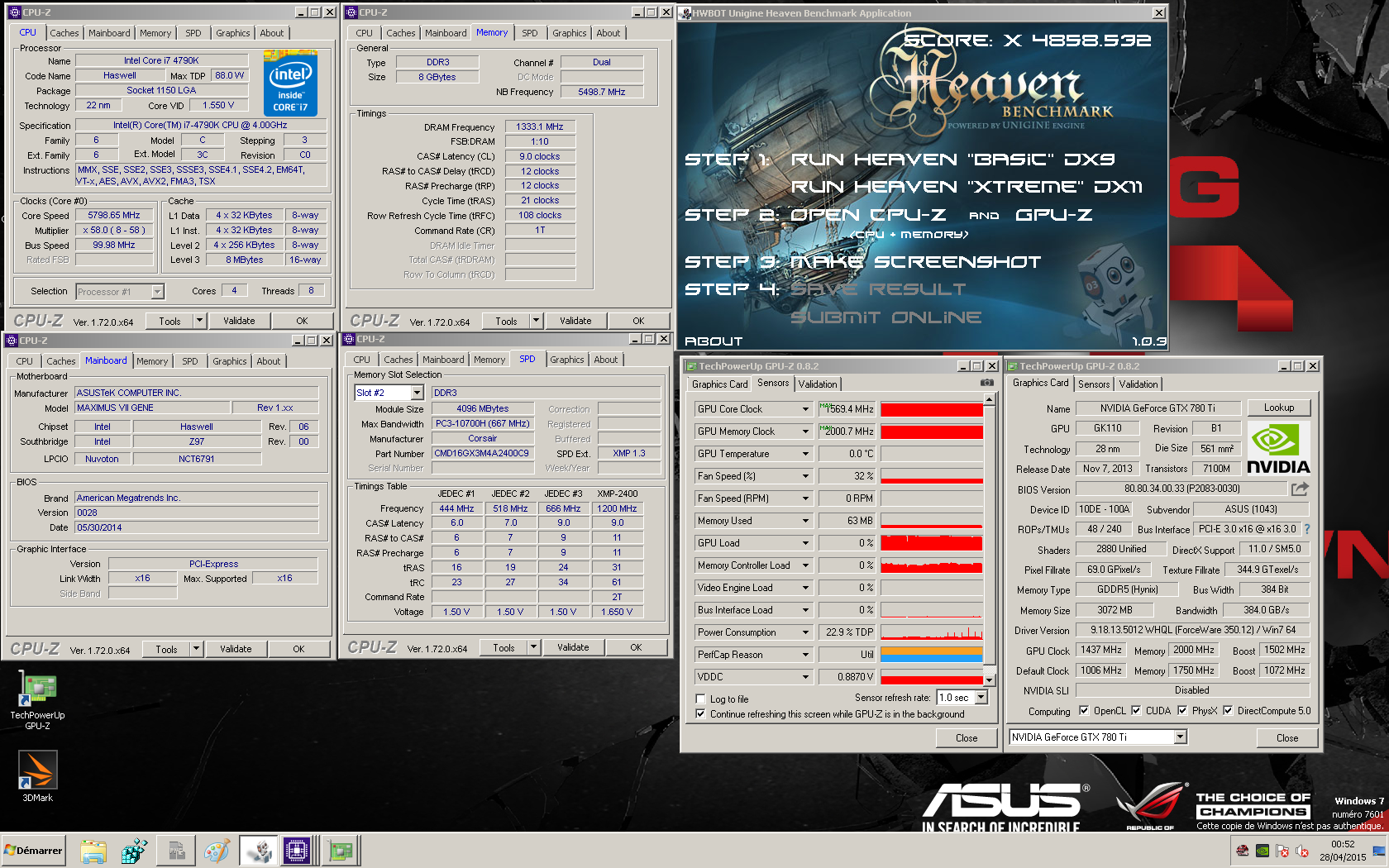Open the GPU Memory Clock sensor dropdown
This screenshot has width=1389, height=868.
point(805,432)
